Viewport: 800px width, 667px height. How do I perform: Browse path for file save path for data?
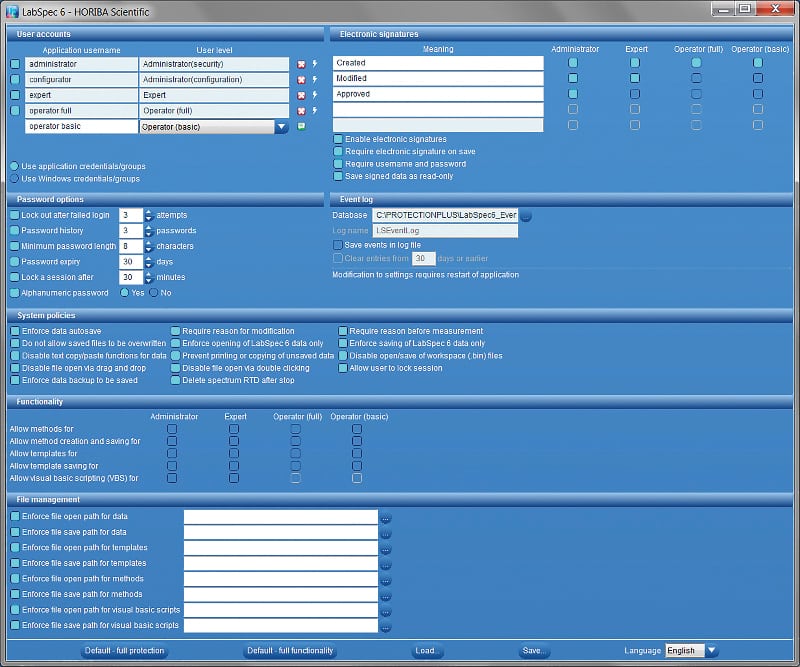pos(386,534)
